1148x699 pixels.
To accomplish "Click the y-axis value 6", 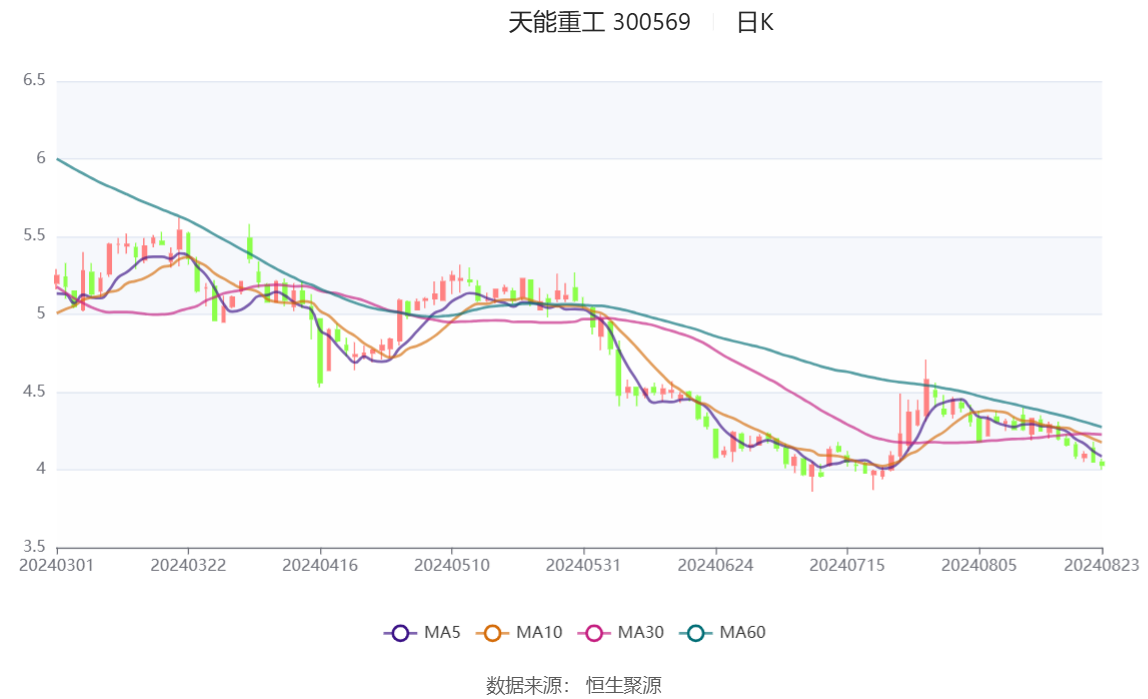I will click(x=41, y=158).
